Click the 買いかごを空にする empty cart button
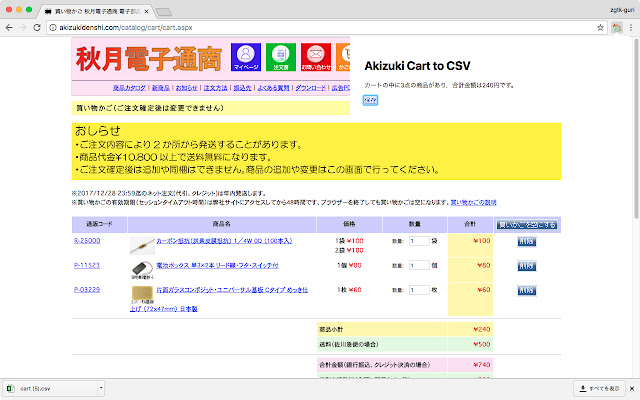 coord(527,224)
